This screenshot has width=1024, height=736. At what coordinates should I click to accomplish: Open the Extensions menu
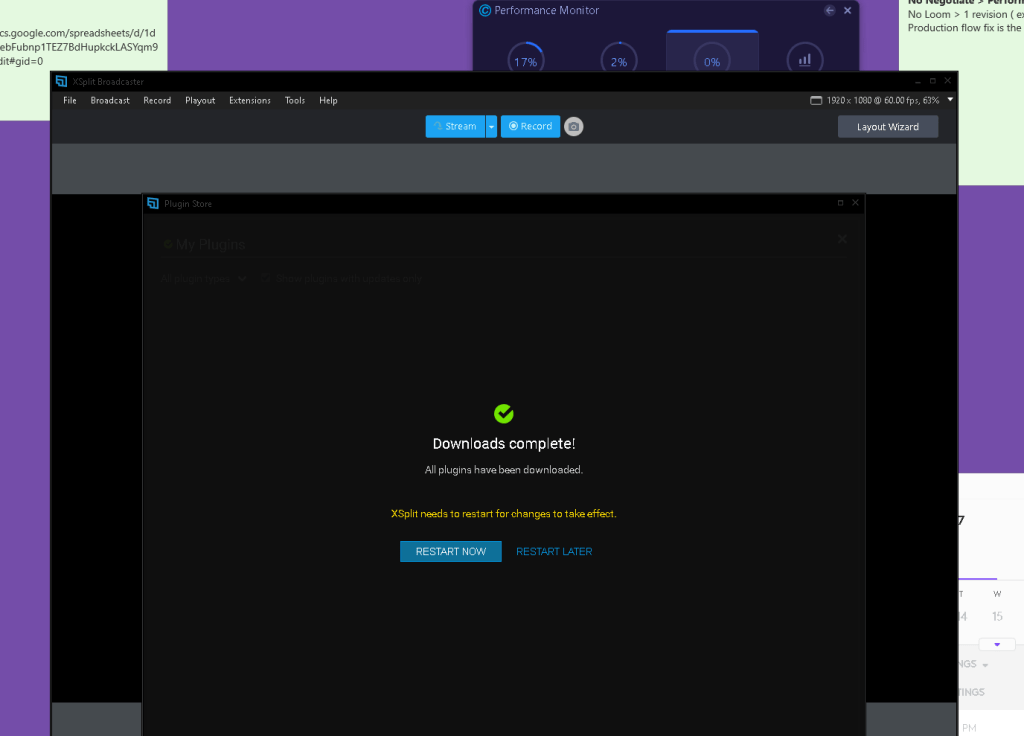(249, 101)
